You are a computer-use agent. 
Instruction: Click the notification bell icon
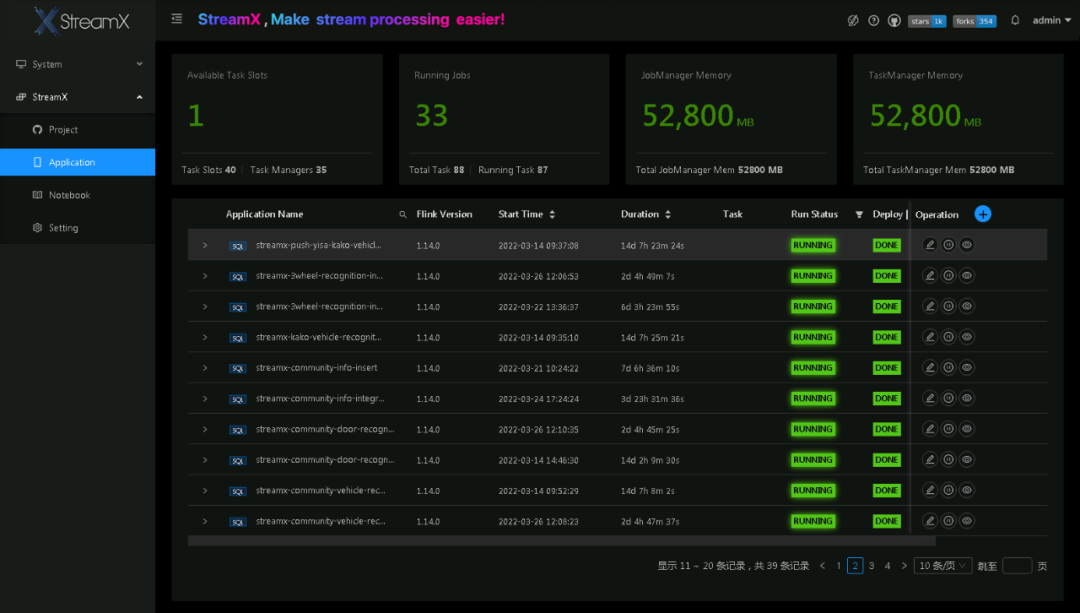(1015, 20)
